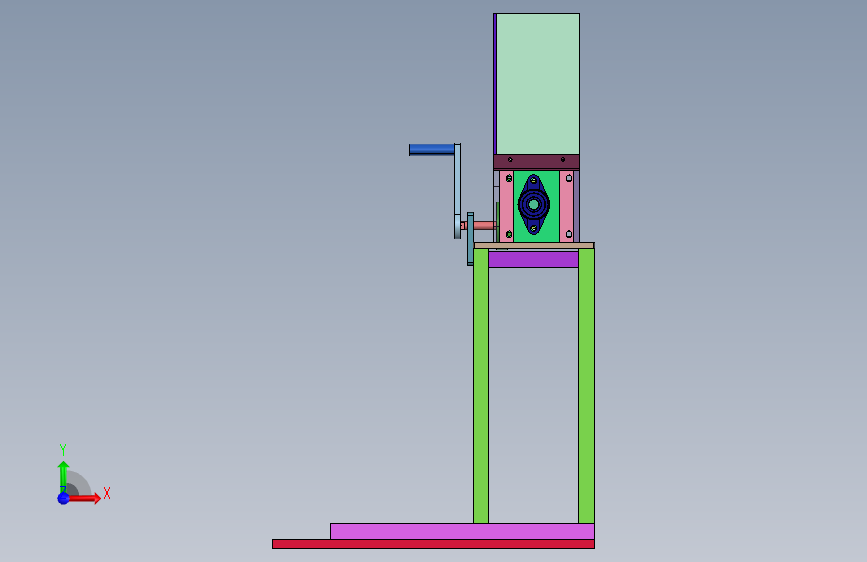Screen dimensions: 867x562
Task: Click the bottom bolt of the bearing flange
Action: (534, 228)
